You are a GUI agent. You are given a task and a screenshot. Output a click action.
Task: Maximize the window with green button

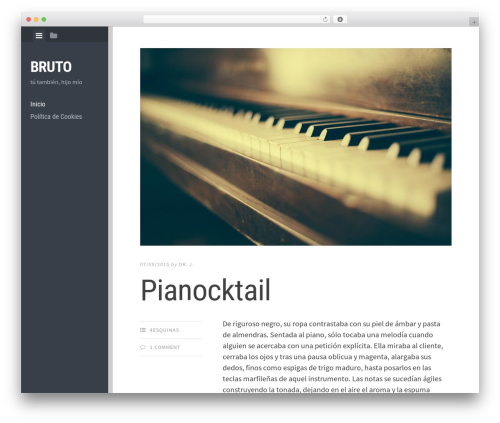point(44,20)
